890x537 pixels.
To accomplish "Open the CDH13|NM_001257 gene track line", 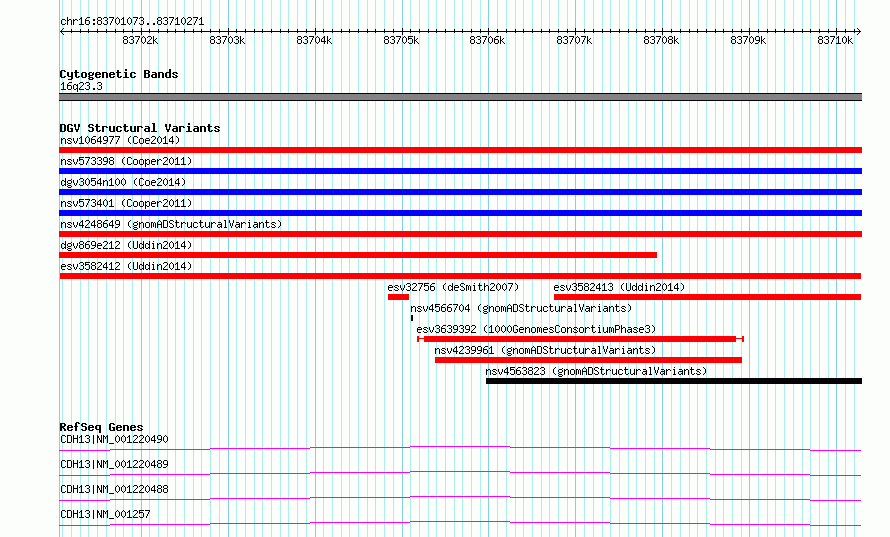I will point(460,523).
